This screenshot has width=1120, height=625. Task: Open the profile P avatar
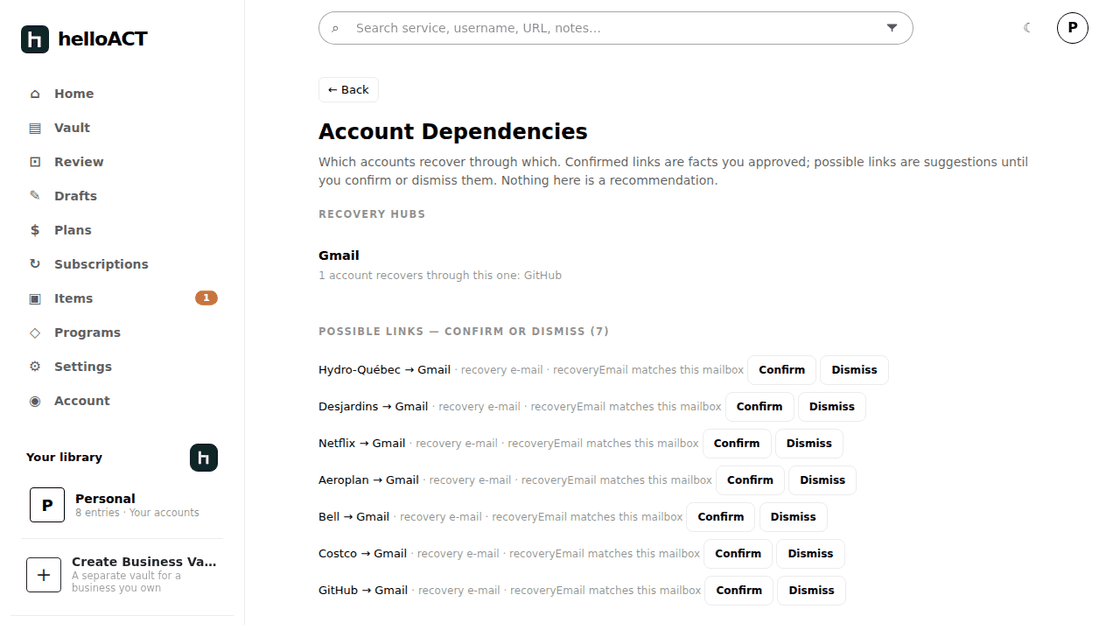click(1072, 28)
